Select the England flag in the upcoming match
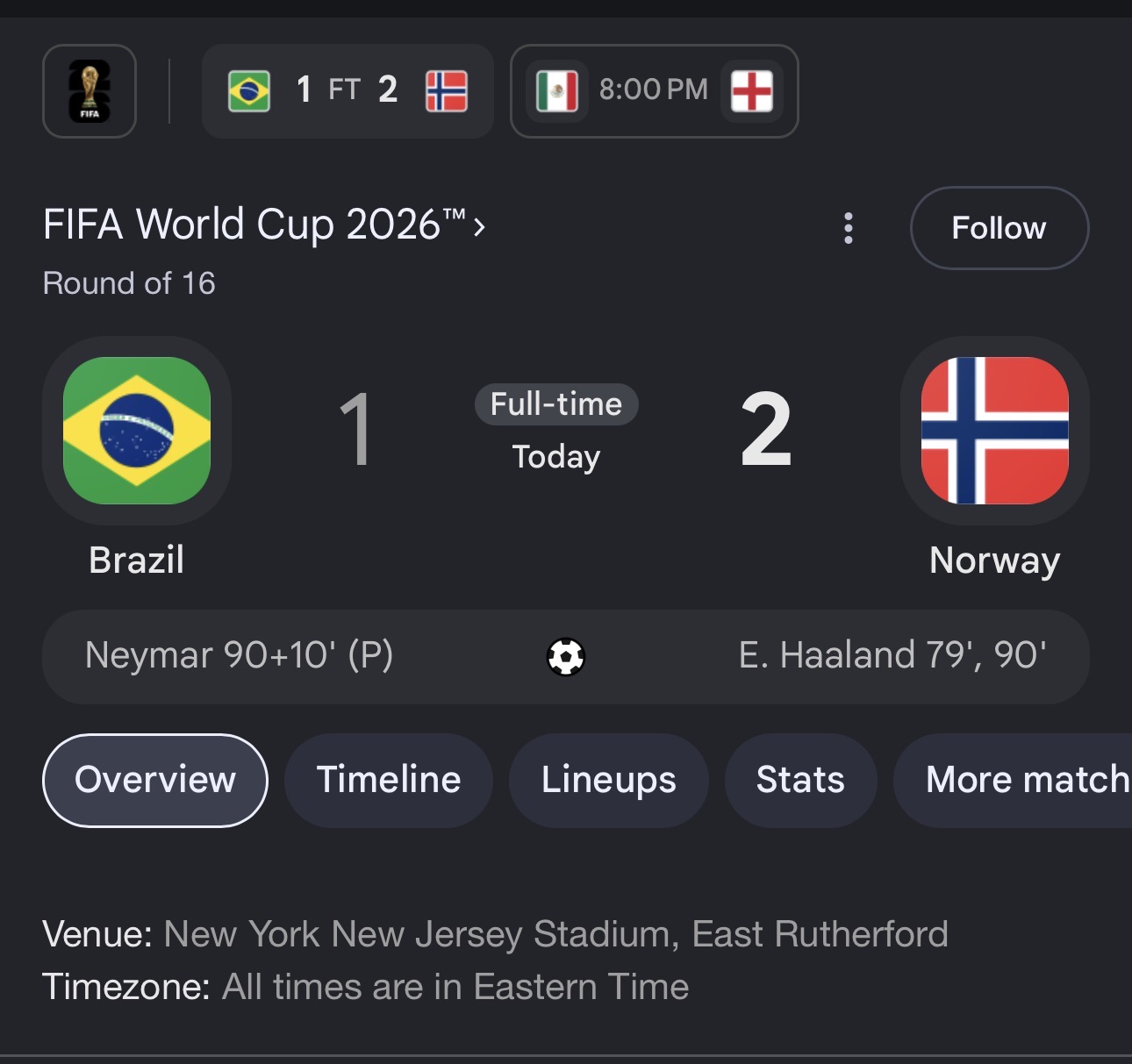This screenshot has width=1132, height=1064. (x=752, y=91)
